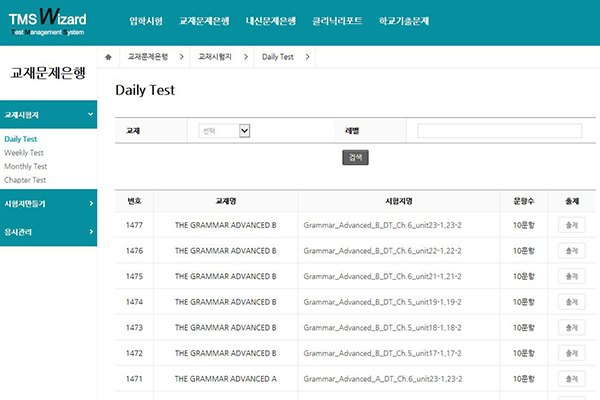The image size is (600, 400).
Task: Open the 학교기출문제 menu
Action: (404, 21)
